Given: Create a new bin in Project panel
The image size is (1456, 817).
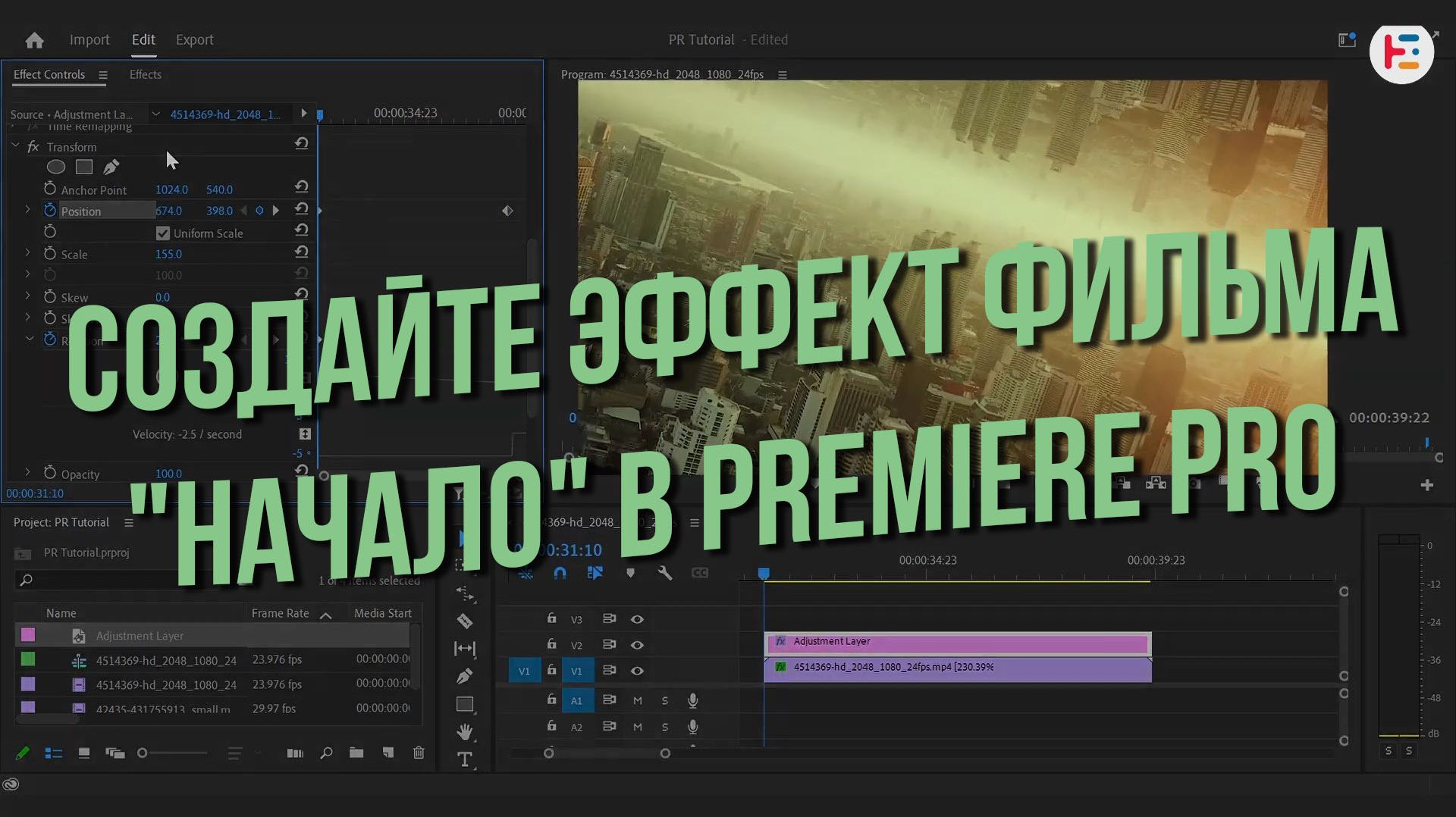Looking at the screenshot, I should (356, 753).
